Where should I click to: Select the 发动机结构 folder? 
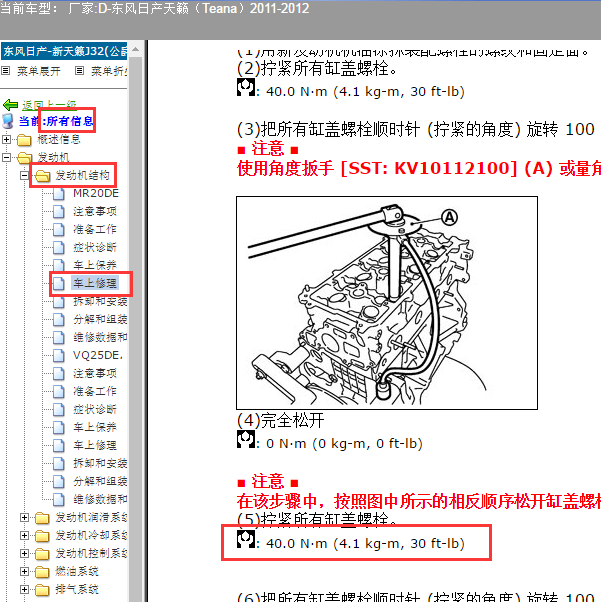point(83,175)
